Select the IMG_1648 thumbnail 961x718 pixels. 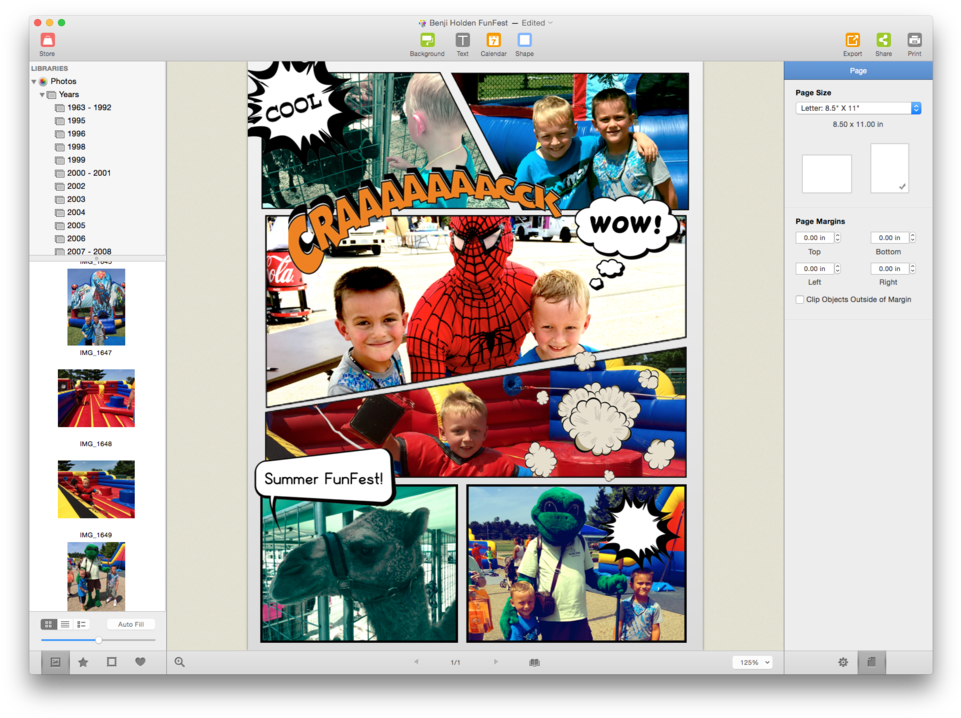pos(96,398)
